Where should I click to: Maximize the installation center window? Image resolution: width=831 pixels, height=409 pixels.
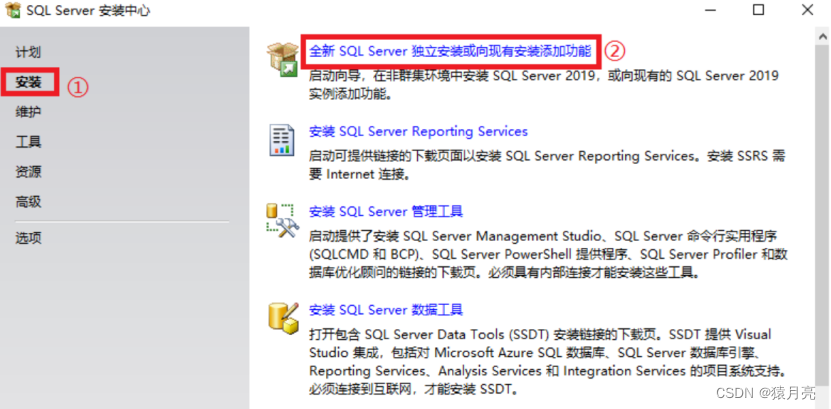(758, 10)
